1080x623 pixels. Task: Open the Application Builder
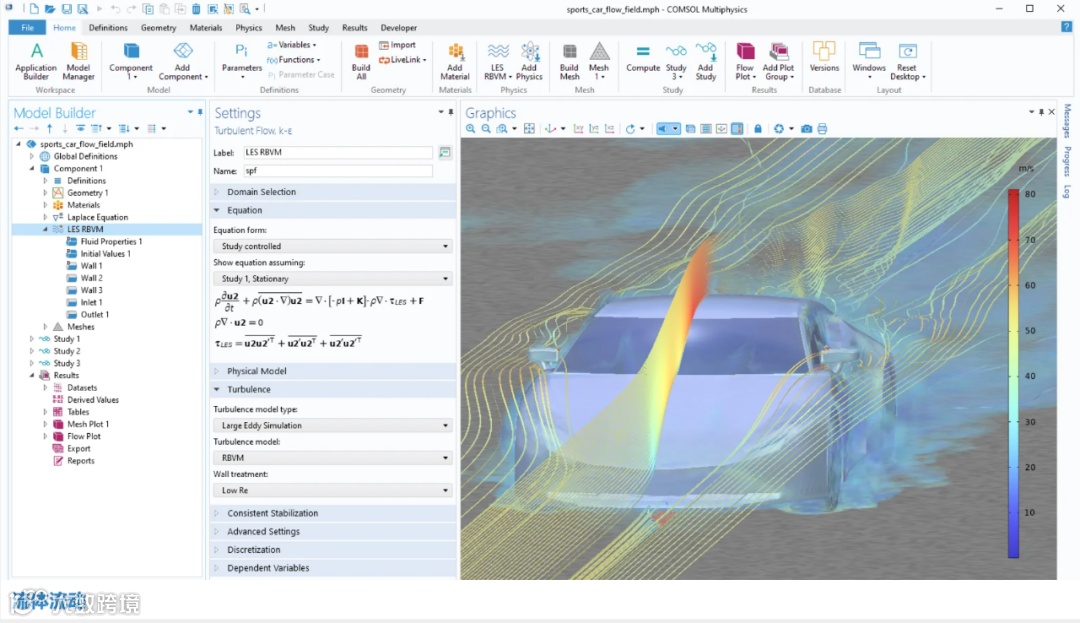36,61
